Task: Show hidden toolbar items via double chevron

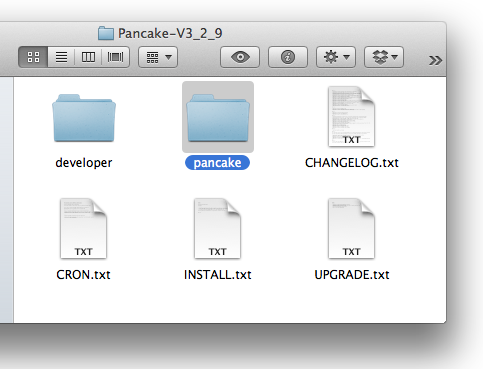Action: click(435, 60)
